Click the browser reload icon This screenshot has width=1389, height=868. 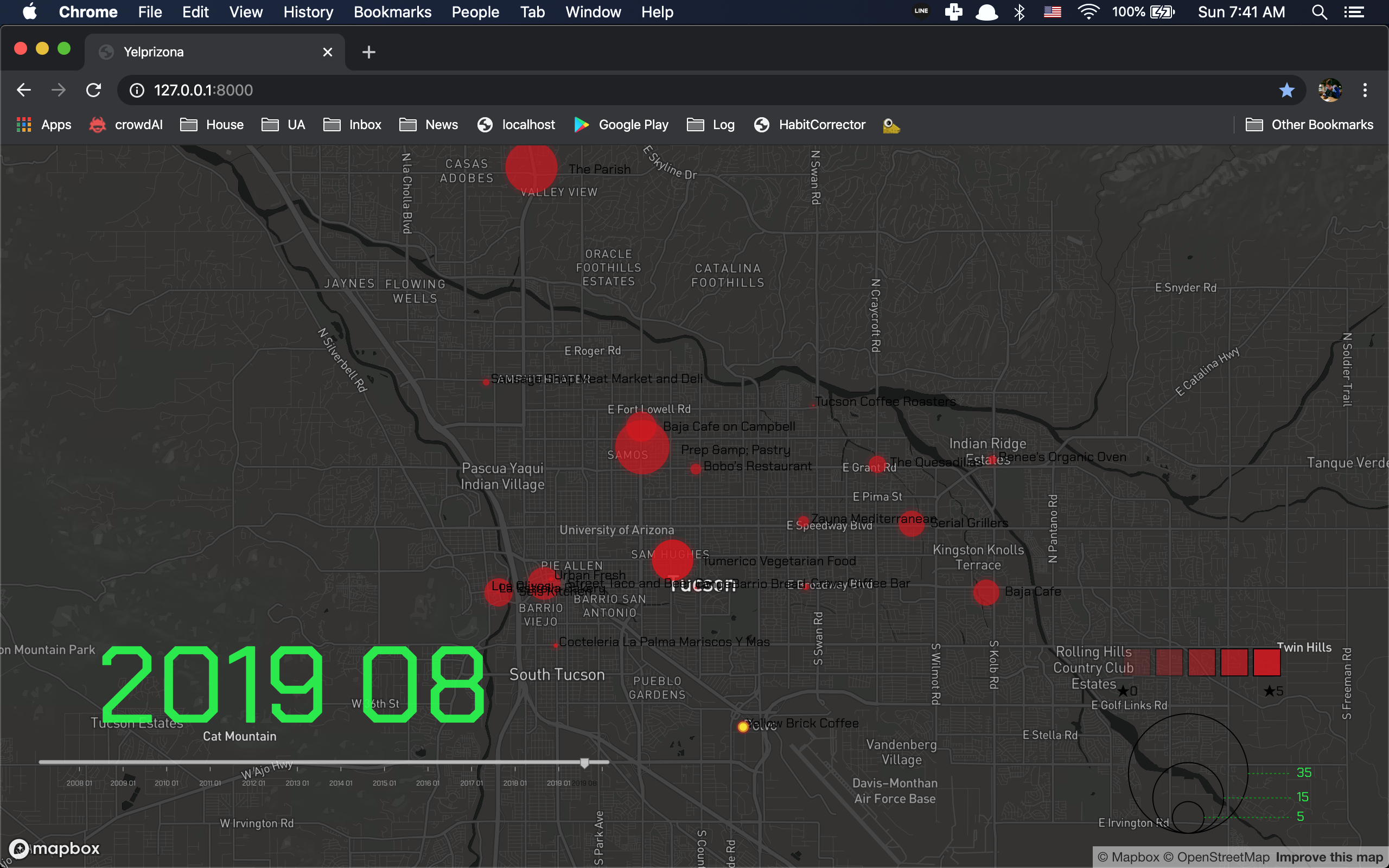[x=93, y=90]
